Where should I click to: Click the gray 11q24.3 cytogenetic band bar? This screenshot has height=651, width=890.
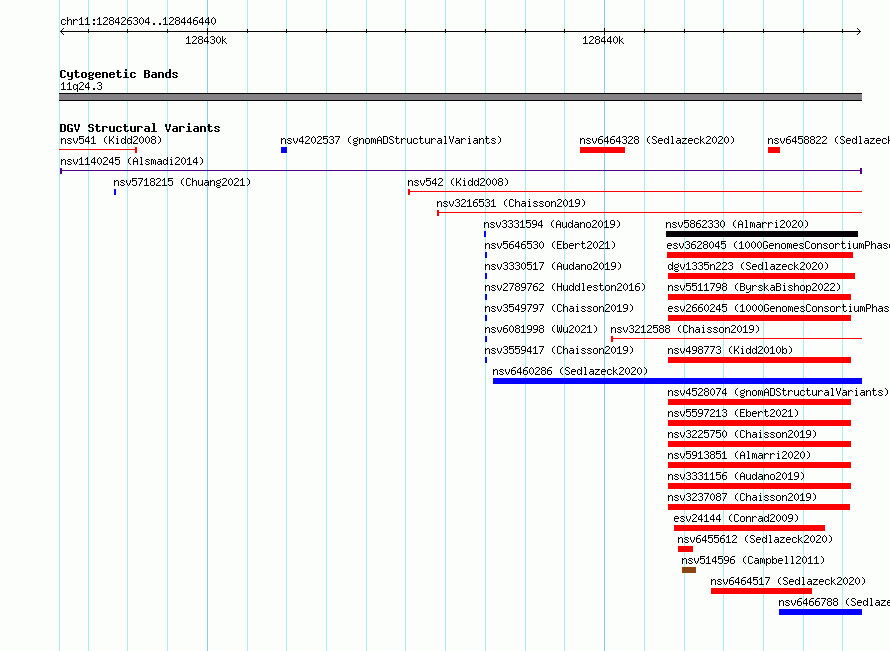click(460, 97)
